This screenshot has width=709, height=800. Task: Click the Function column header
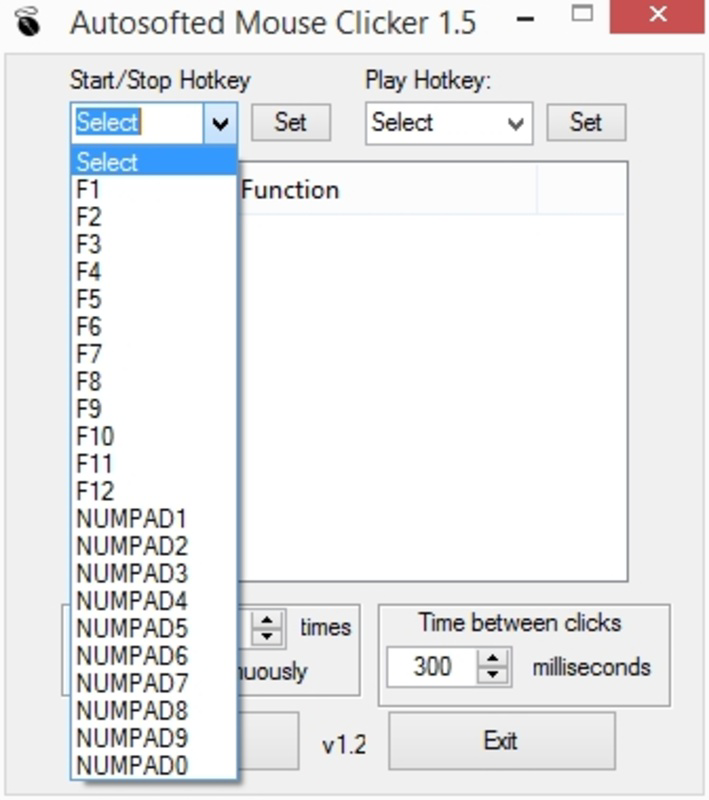point(388,190)
